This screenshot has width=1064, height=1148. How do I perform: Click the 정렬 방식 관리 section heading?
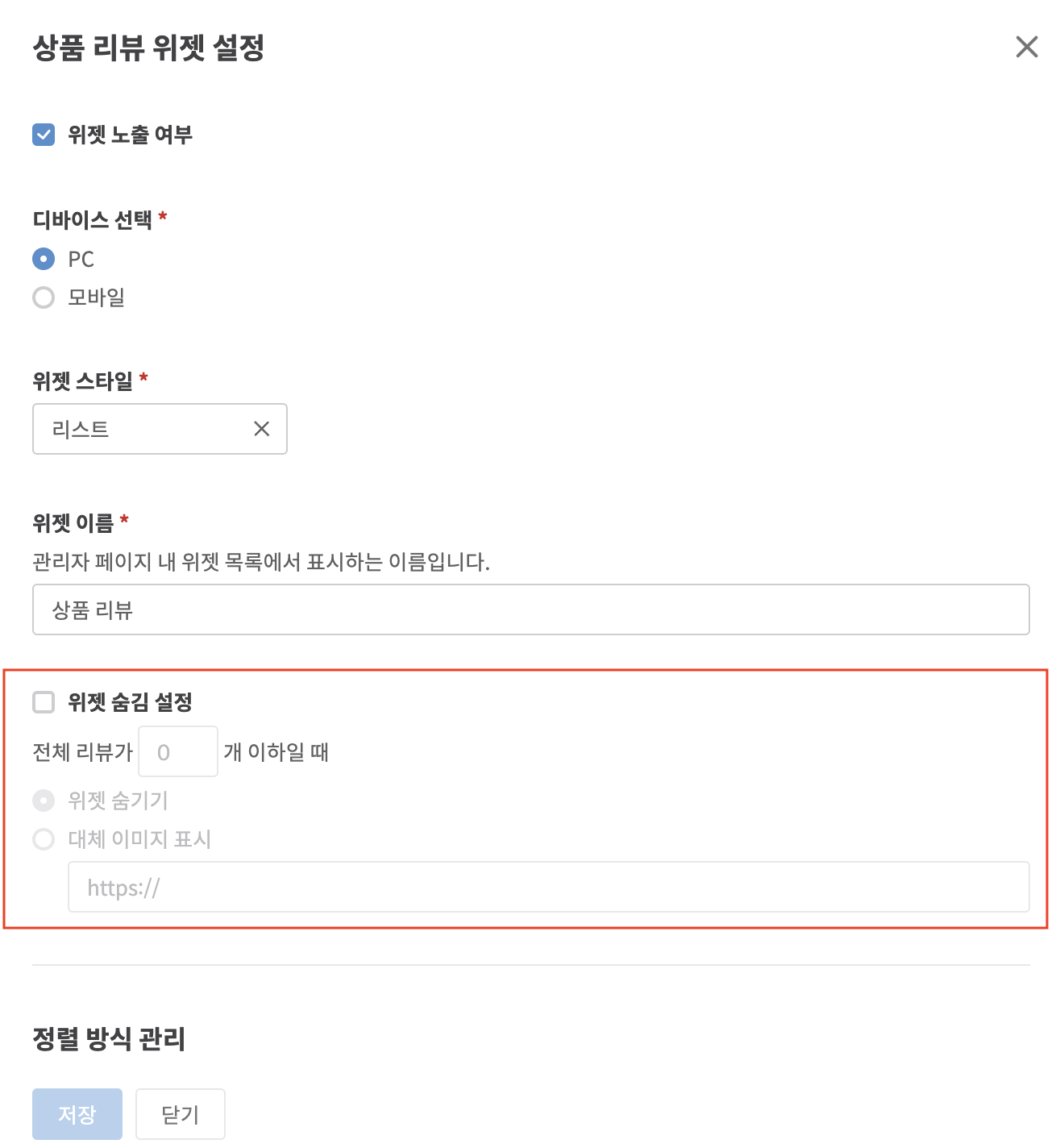coord(109,1038)
